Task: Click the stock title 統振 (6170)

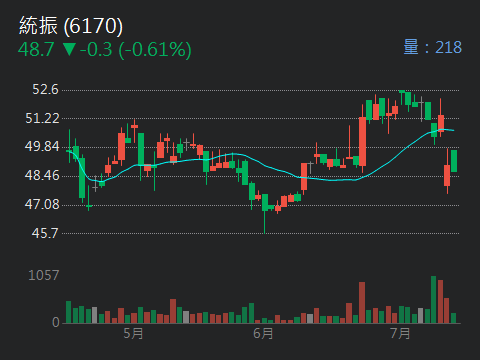Action: [71, 26]
